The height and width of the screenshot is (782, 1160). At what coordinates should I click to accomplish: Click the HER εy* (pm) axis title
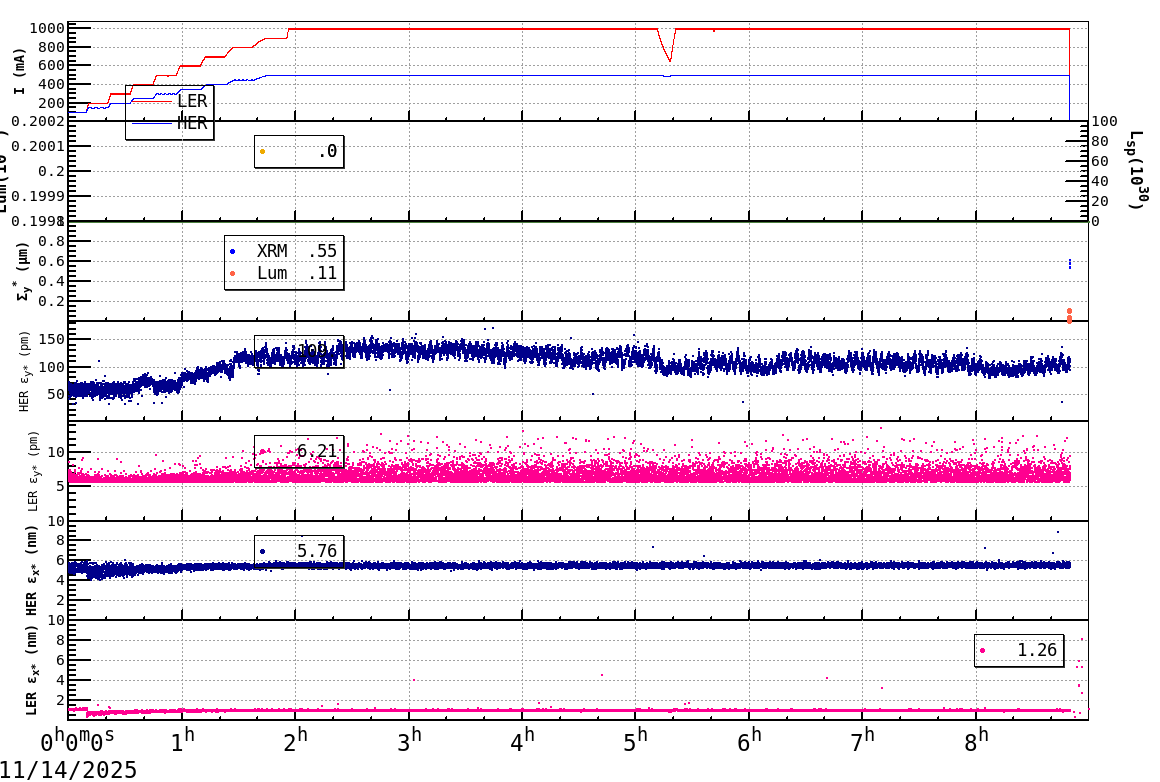[25, 371]
